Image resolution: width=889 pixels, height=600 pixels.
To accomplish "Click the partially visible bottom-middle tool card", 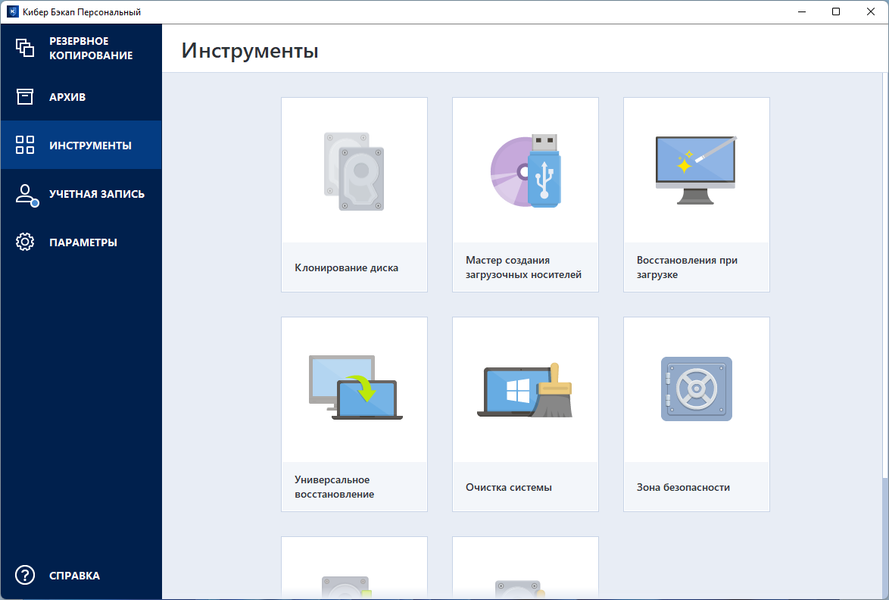I will point(526,567).
